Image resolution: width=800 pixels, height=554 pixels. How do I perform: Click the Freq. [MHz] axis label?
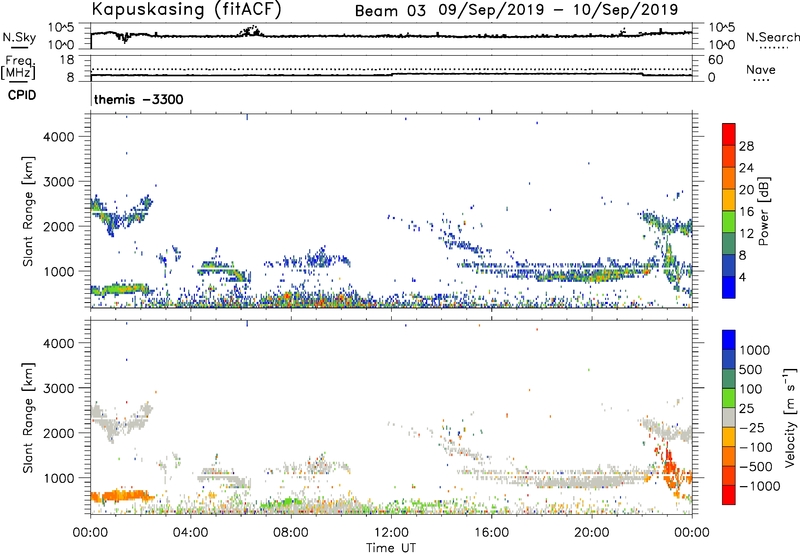(19, 67)
